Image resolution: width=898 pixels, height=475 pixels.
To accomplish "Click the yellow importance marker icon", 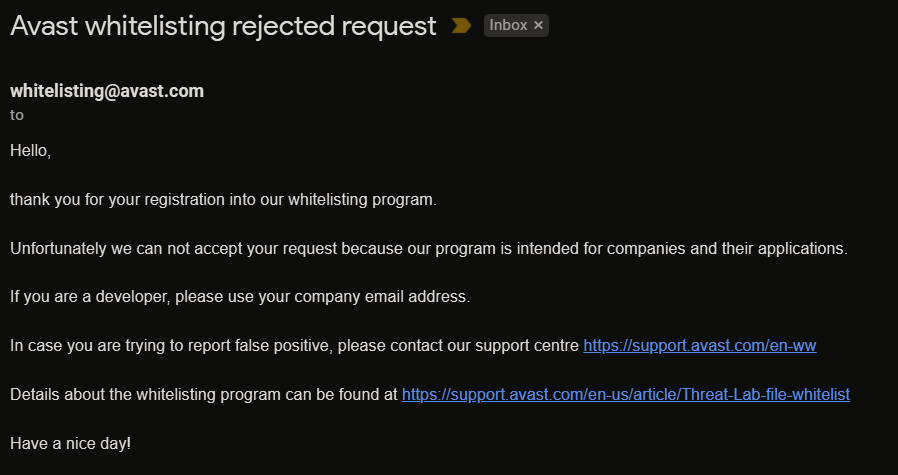I will [x=461, y=26].
